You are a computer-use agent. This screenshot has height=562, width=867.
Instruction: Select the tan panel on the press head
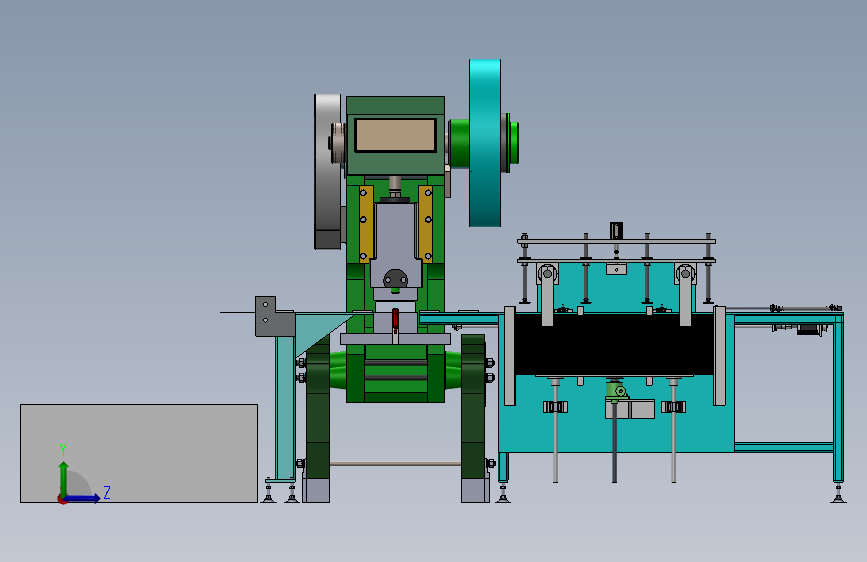[395, 135]
